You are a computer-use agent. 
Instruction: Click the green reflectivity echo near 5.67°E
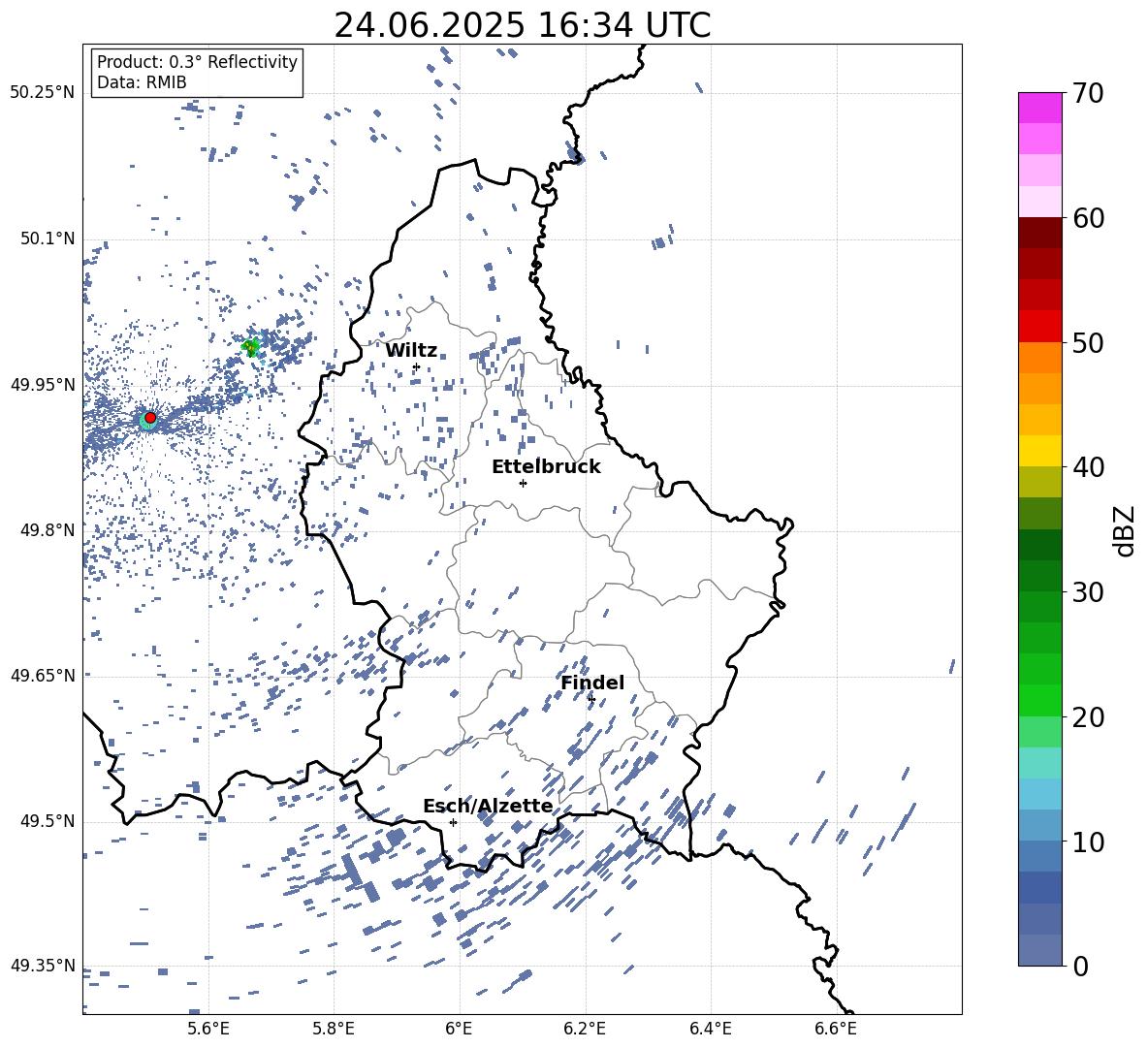click(251, 346)
